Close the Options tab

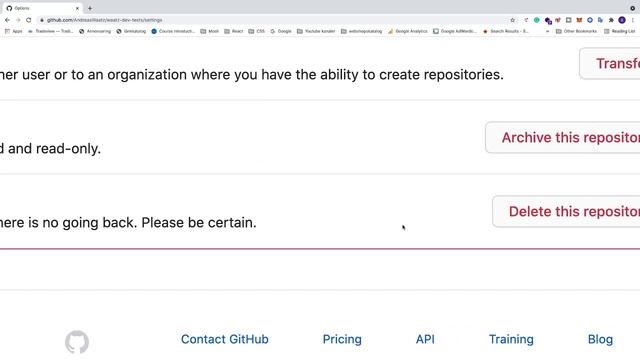77,8
